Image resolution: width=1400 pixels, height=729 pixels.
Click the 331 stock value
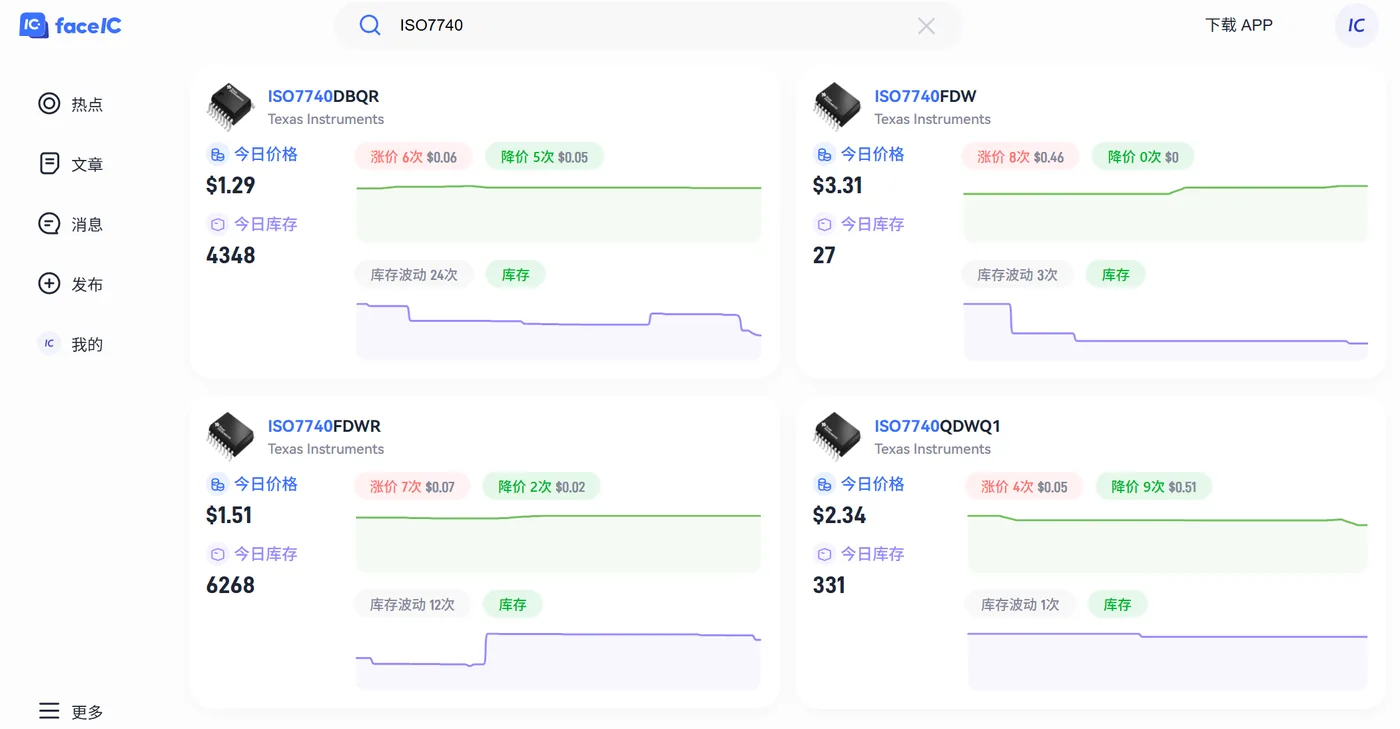point(829,585)
